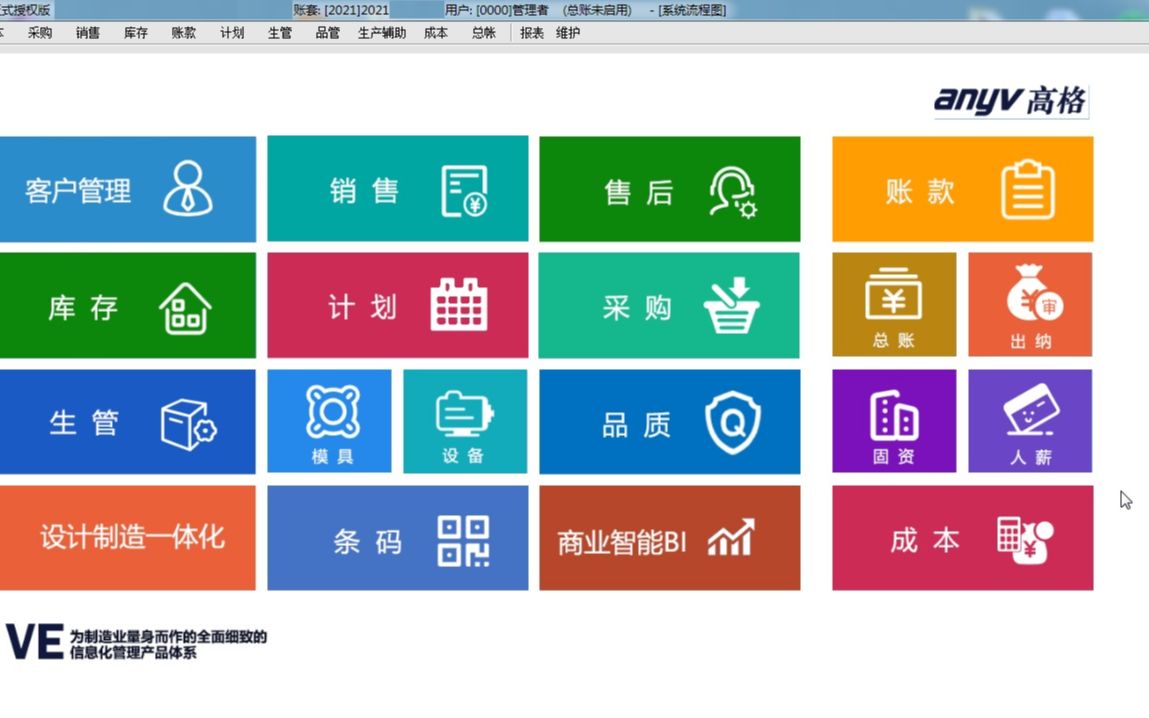The width and height of the screenshot is (1149, 718).
Task: Open the 维护 maintenance menu
Action: pos(566,32)
